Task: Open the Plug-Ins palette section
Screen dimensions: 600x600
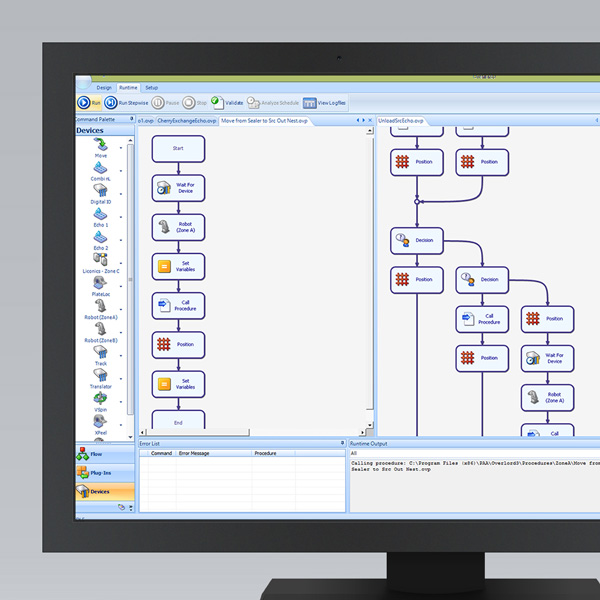Action: [x=105, y=473]
